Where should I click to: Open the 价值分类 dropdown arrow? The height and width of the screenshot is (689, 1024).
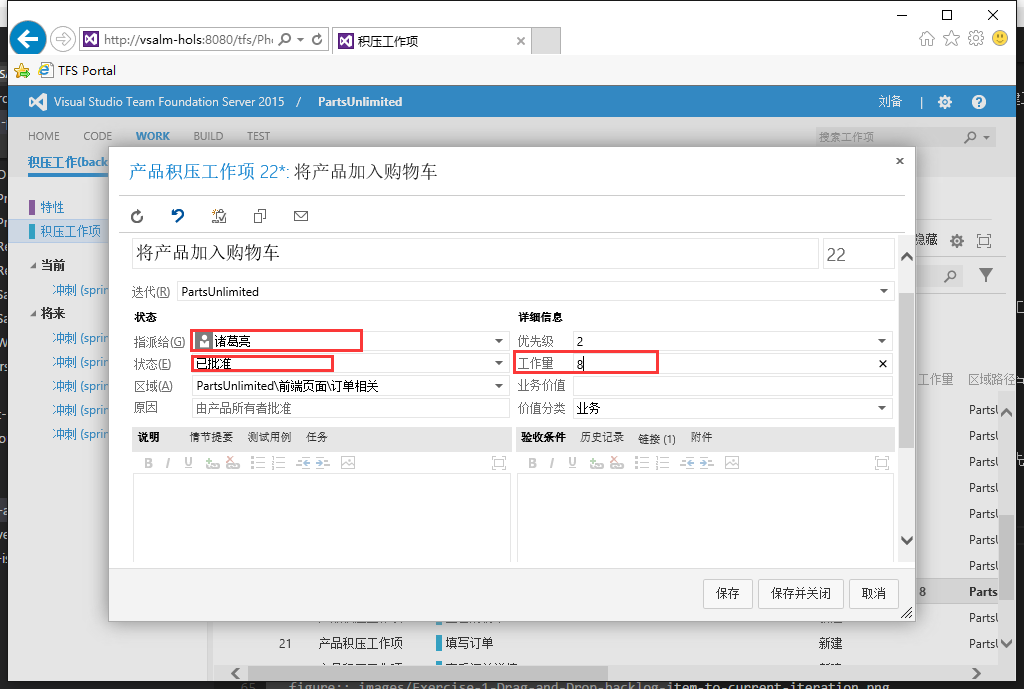click(882, 408)
